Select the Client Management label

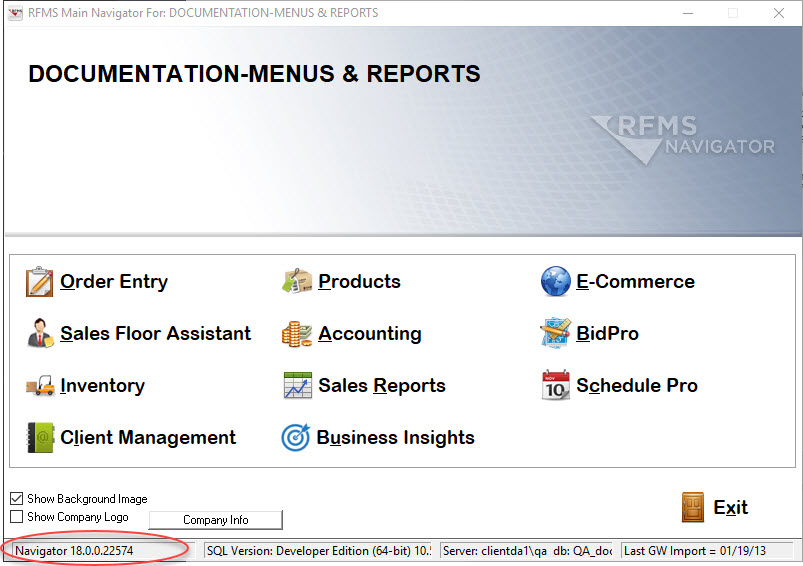point(148,437)
